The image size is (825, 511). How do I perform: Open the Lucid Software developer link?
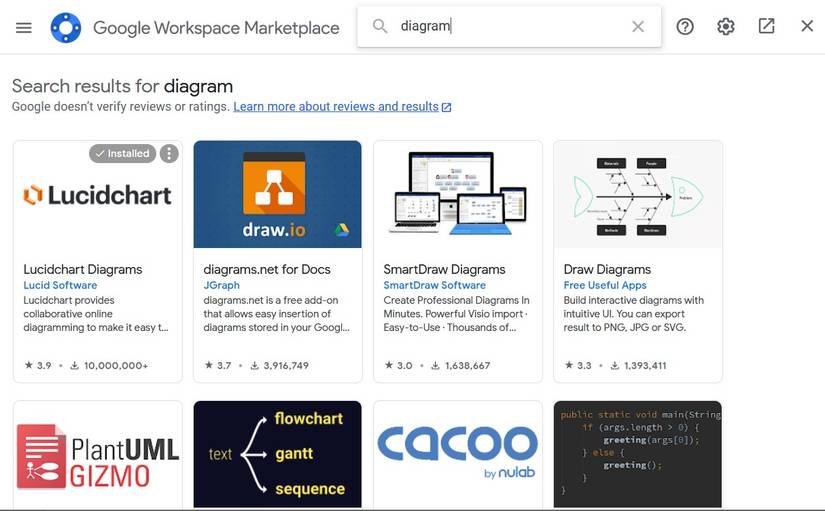tap(60, 285)
